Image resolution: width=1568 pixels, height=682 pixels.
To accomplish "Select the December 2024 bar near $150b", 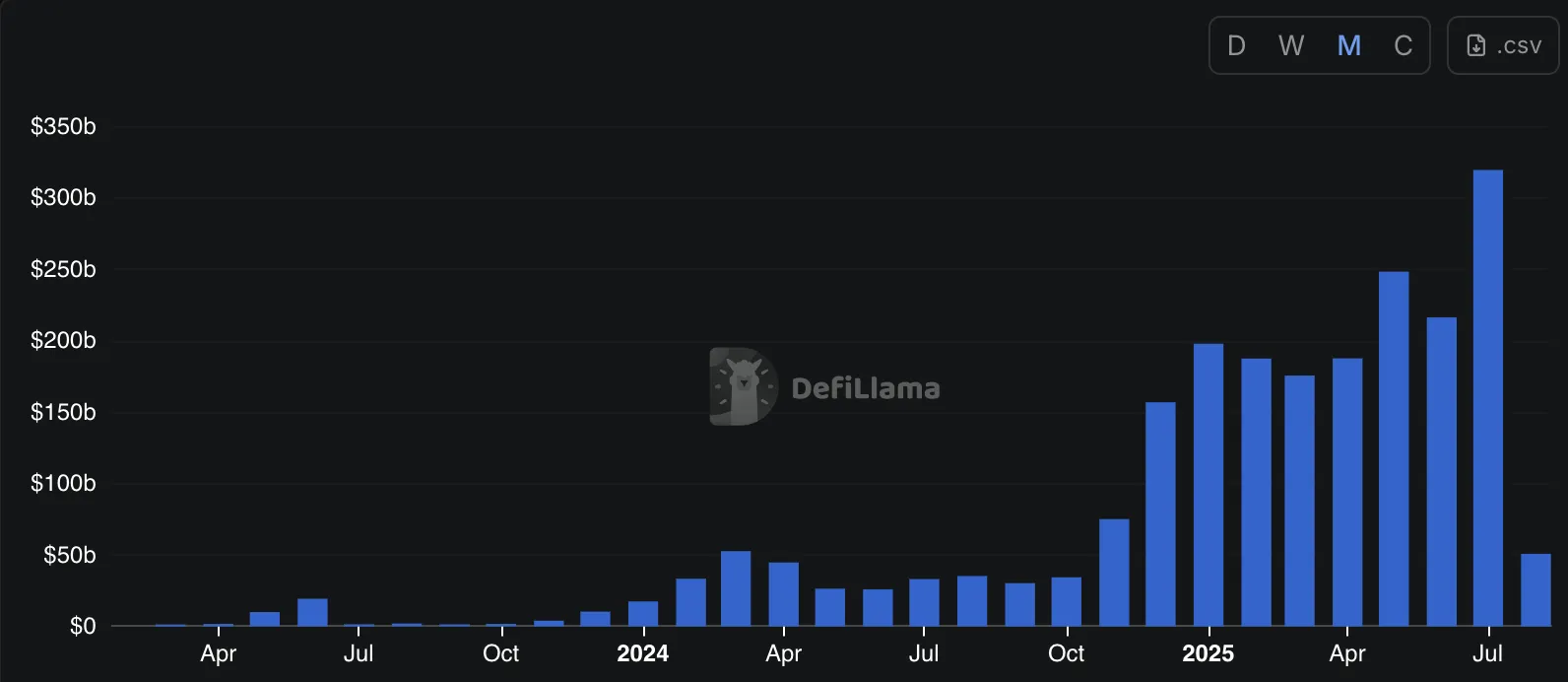I will pos(1160,513).
